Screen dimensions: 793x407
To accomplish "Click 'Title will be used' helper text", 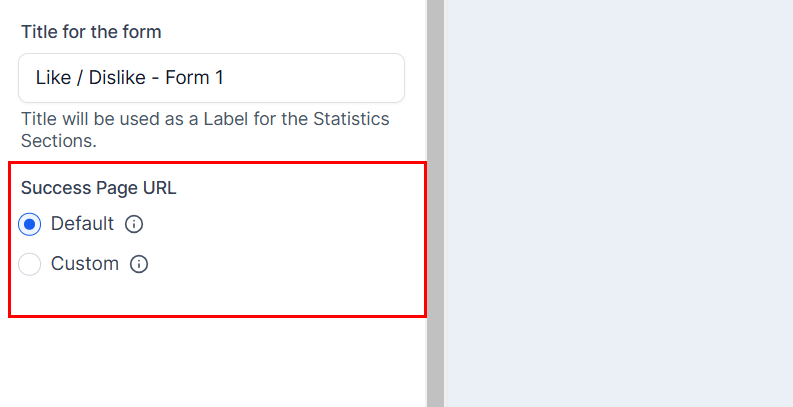I will click(85, 120).
